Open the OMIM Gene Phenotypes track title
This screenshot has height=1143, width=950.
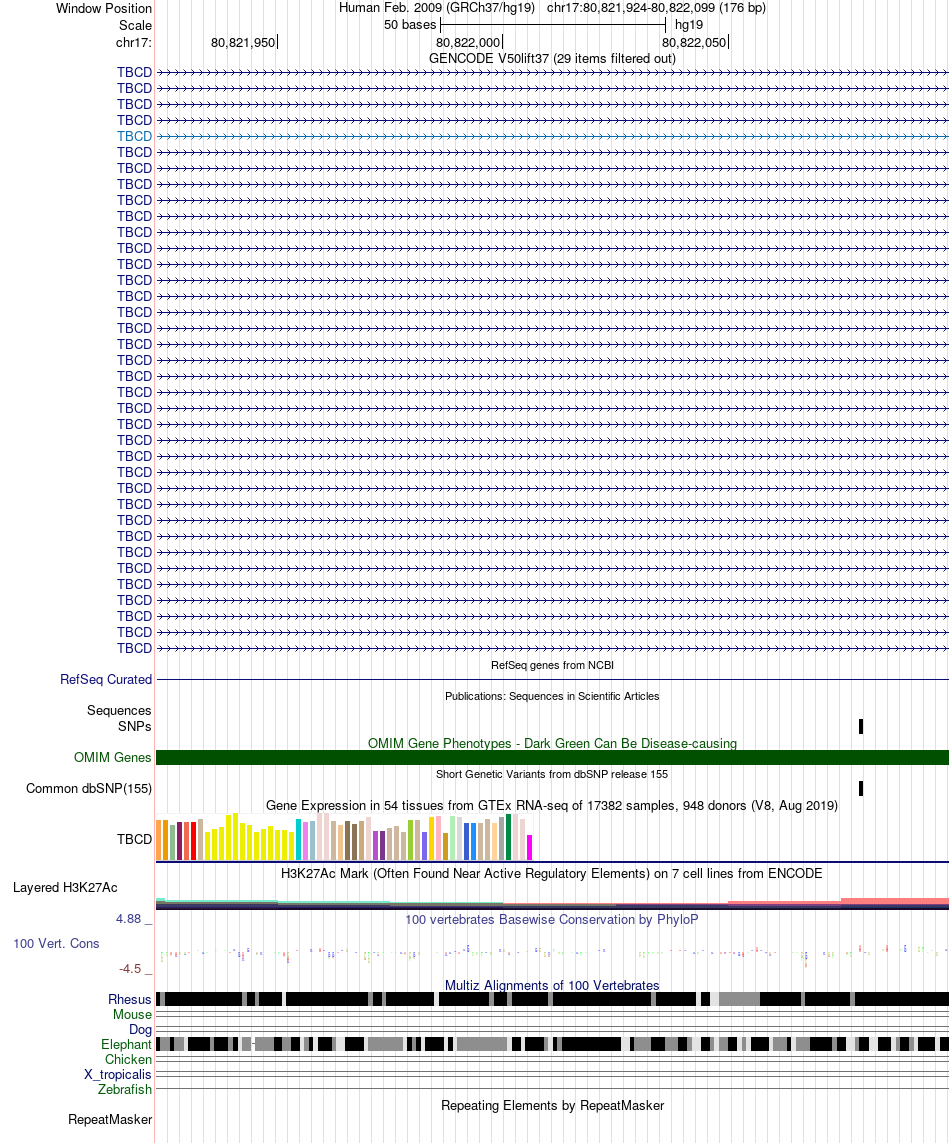pos(552,744)
